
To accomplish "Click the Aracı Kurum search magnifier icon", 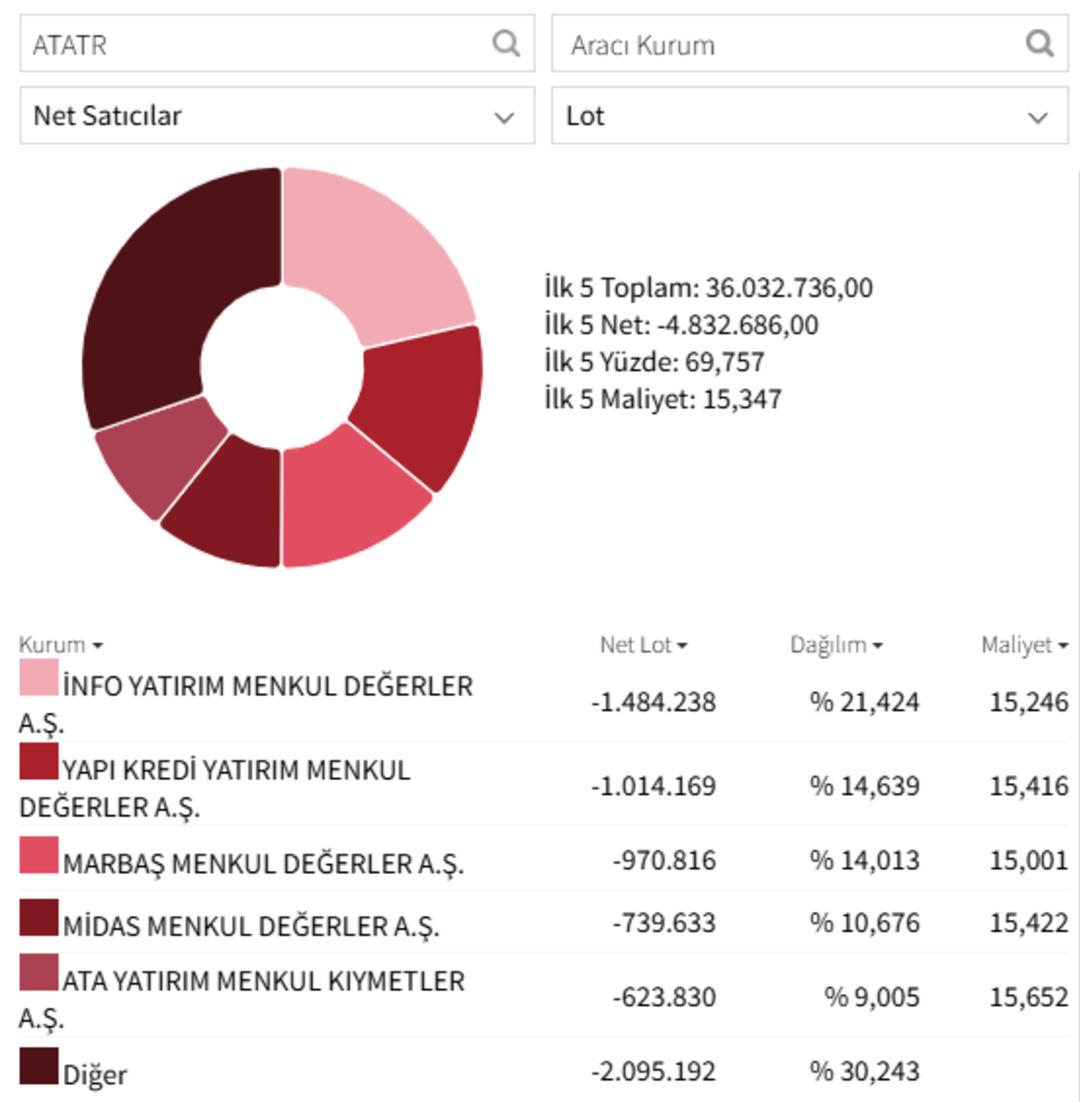I will click(1040, 44).
